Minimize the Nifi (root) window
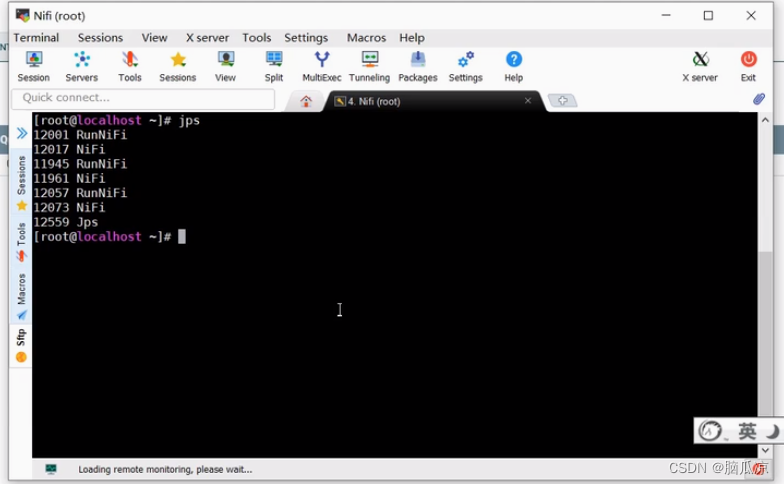This screenshot has height=484, width=784. point(666,16)
